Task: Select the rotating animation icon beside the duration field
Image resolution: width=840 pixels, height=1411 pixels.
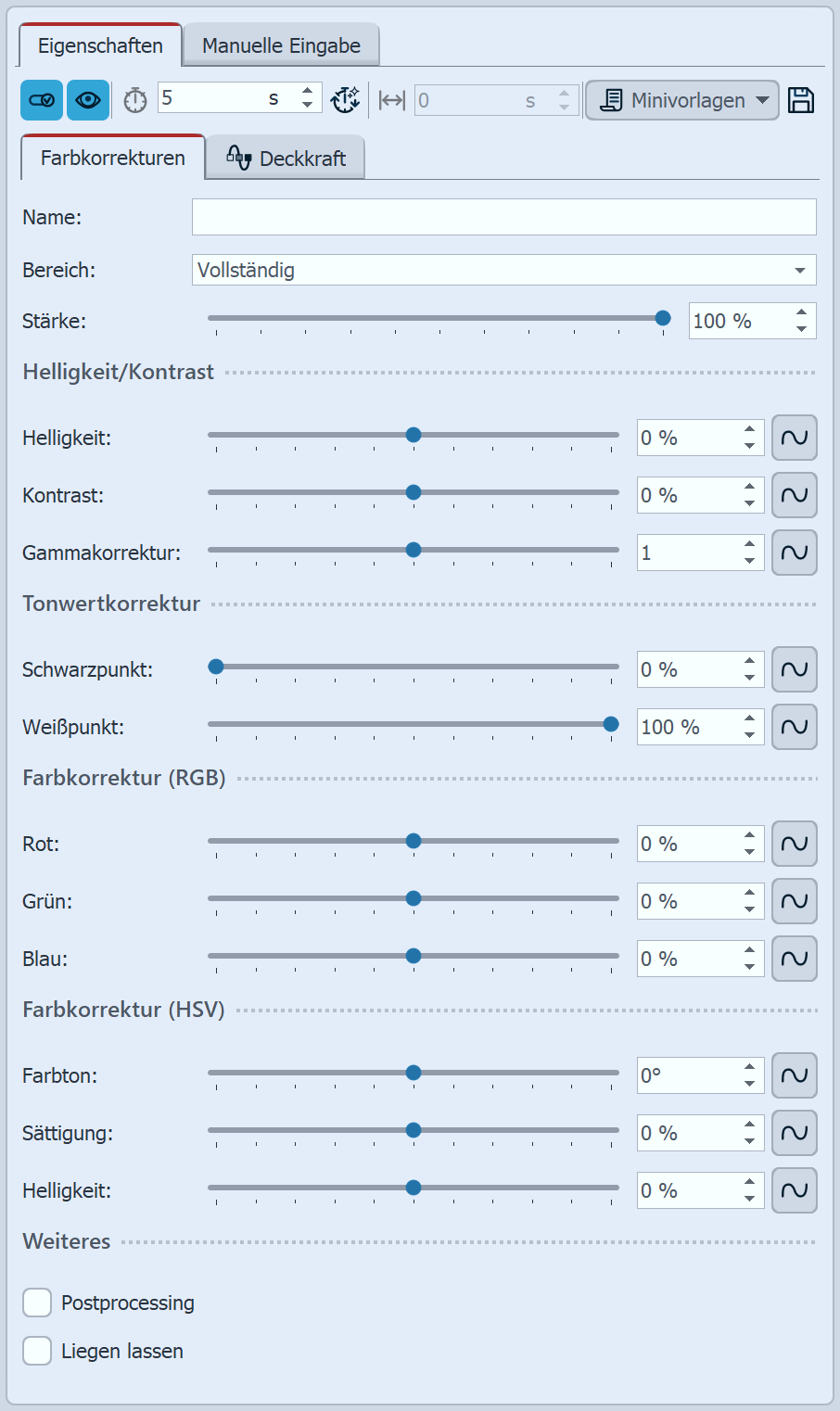Action: [x=345, y=98]
